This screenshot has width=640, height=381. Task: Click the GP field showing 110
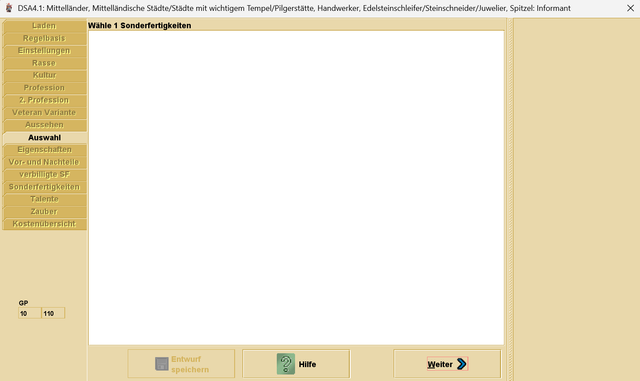point(53,313)
